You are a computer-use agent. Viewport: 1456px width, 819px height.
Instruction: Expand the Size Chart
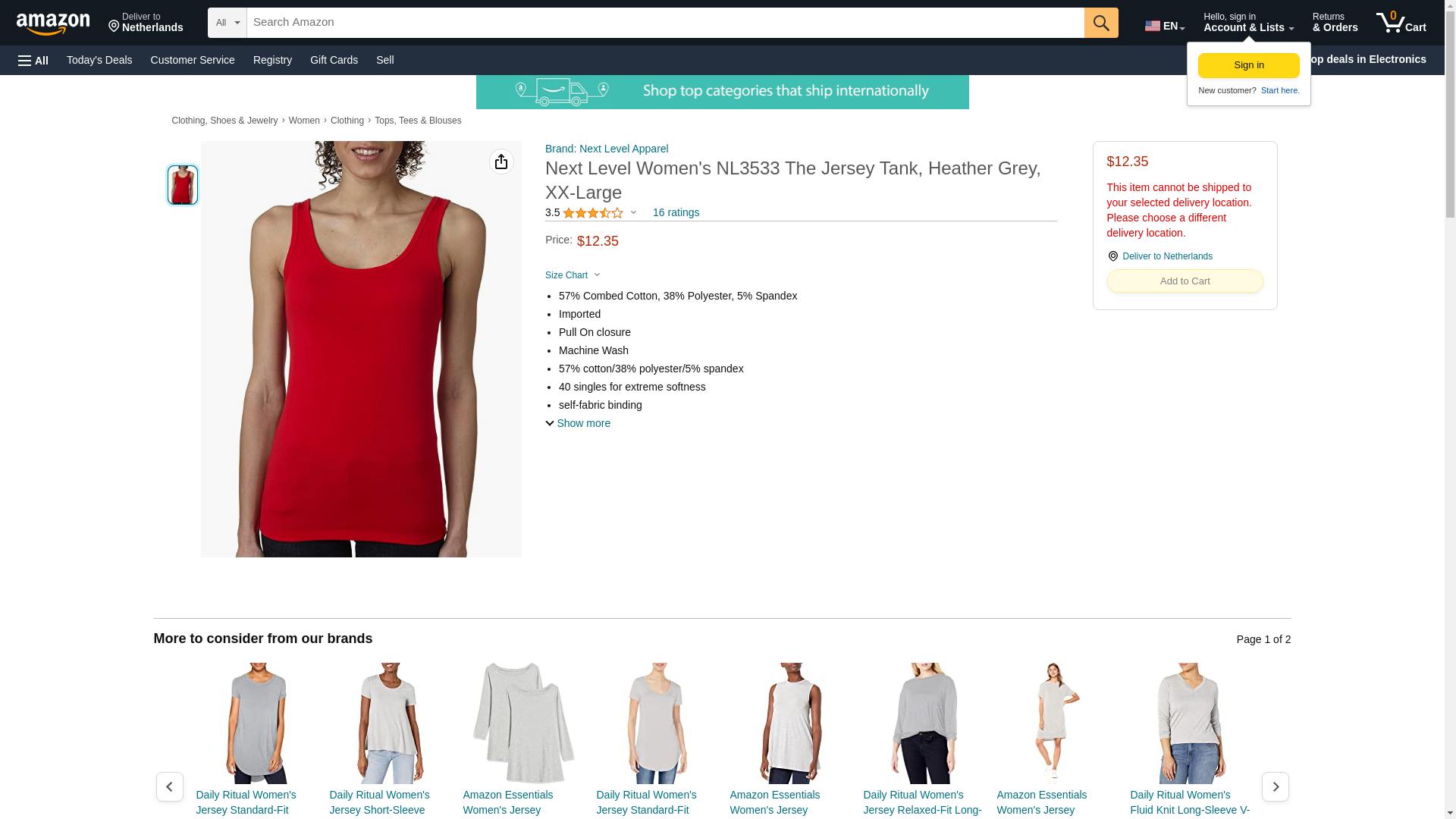point(573,275)
